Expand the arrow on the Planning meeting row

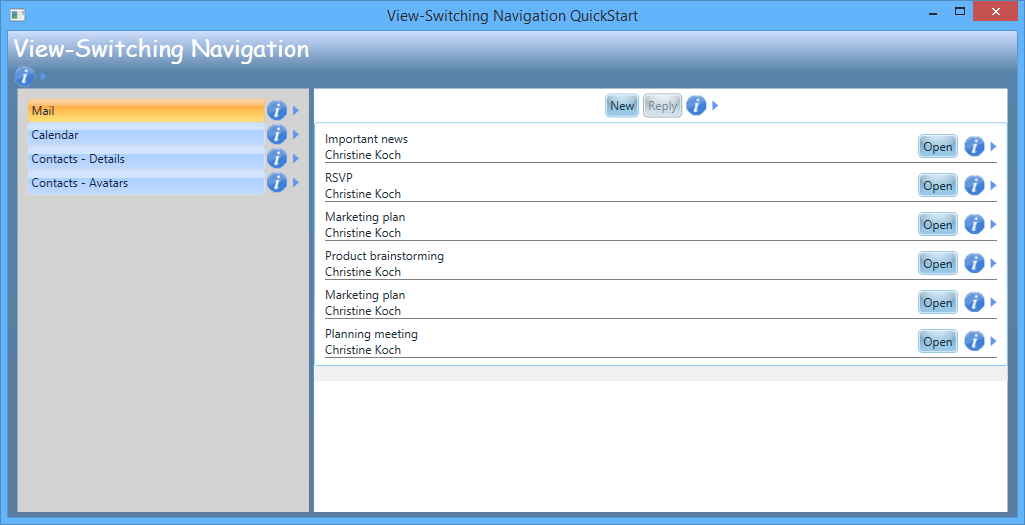(x=994, y=341)
